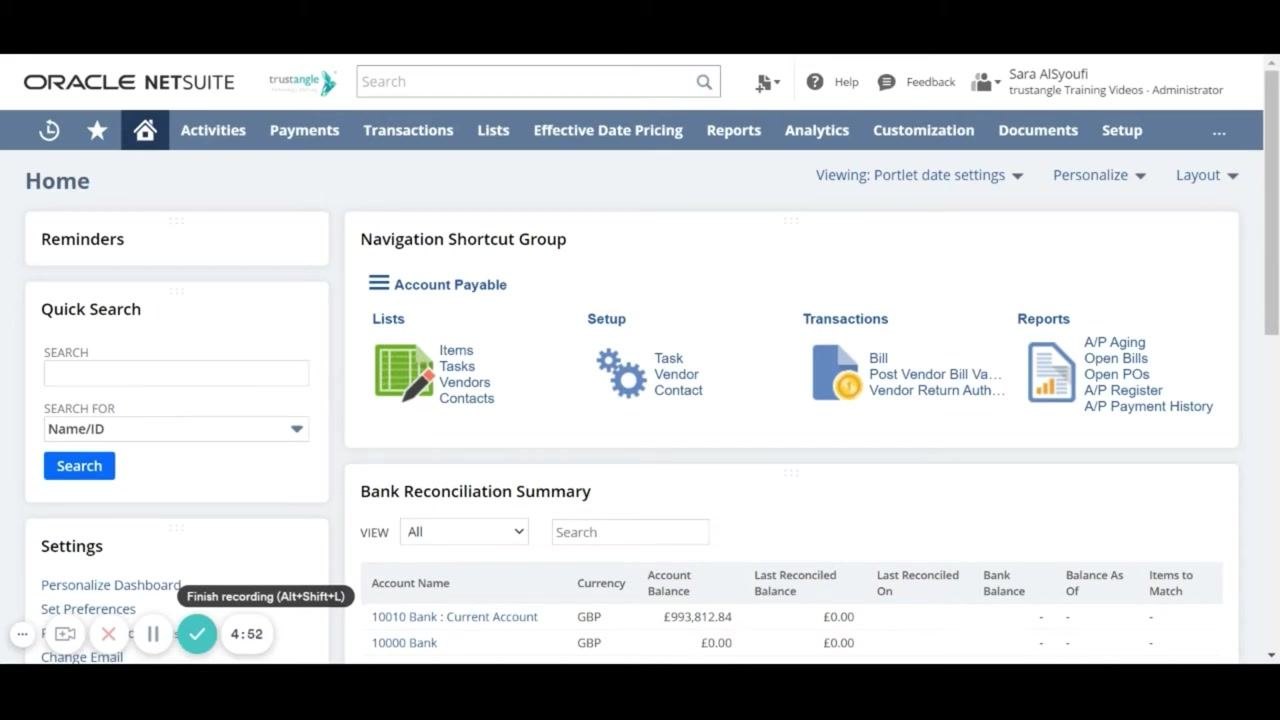Expand the Personalize dropdown
The image size is (1280, 720).
[x=1099, y=175]
